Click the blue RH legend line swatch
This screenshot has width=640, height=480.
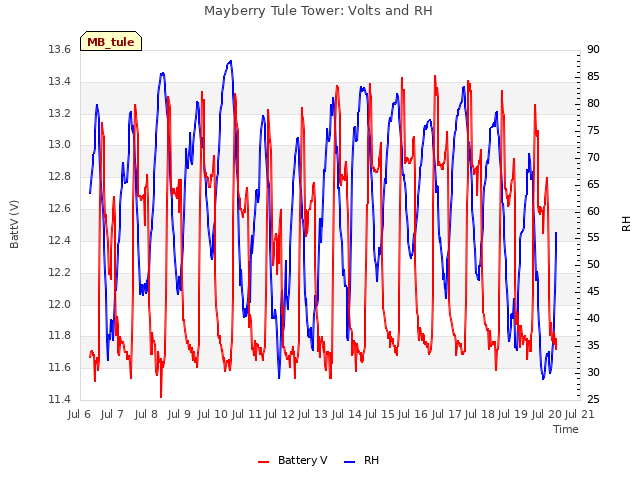(x=350, y=462)
